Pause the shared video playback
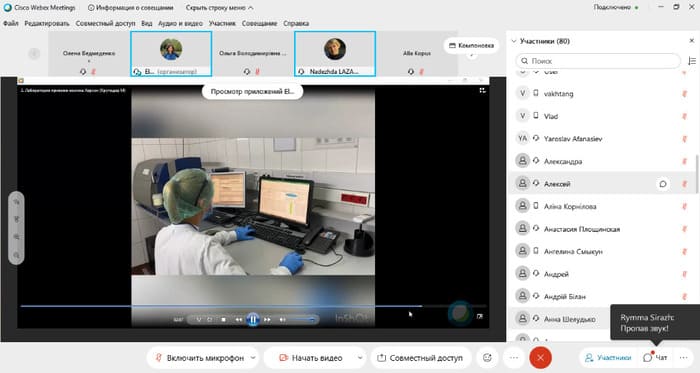The image size is (700, 373). point(253,319)
